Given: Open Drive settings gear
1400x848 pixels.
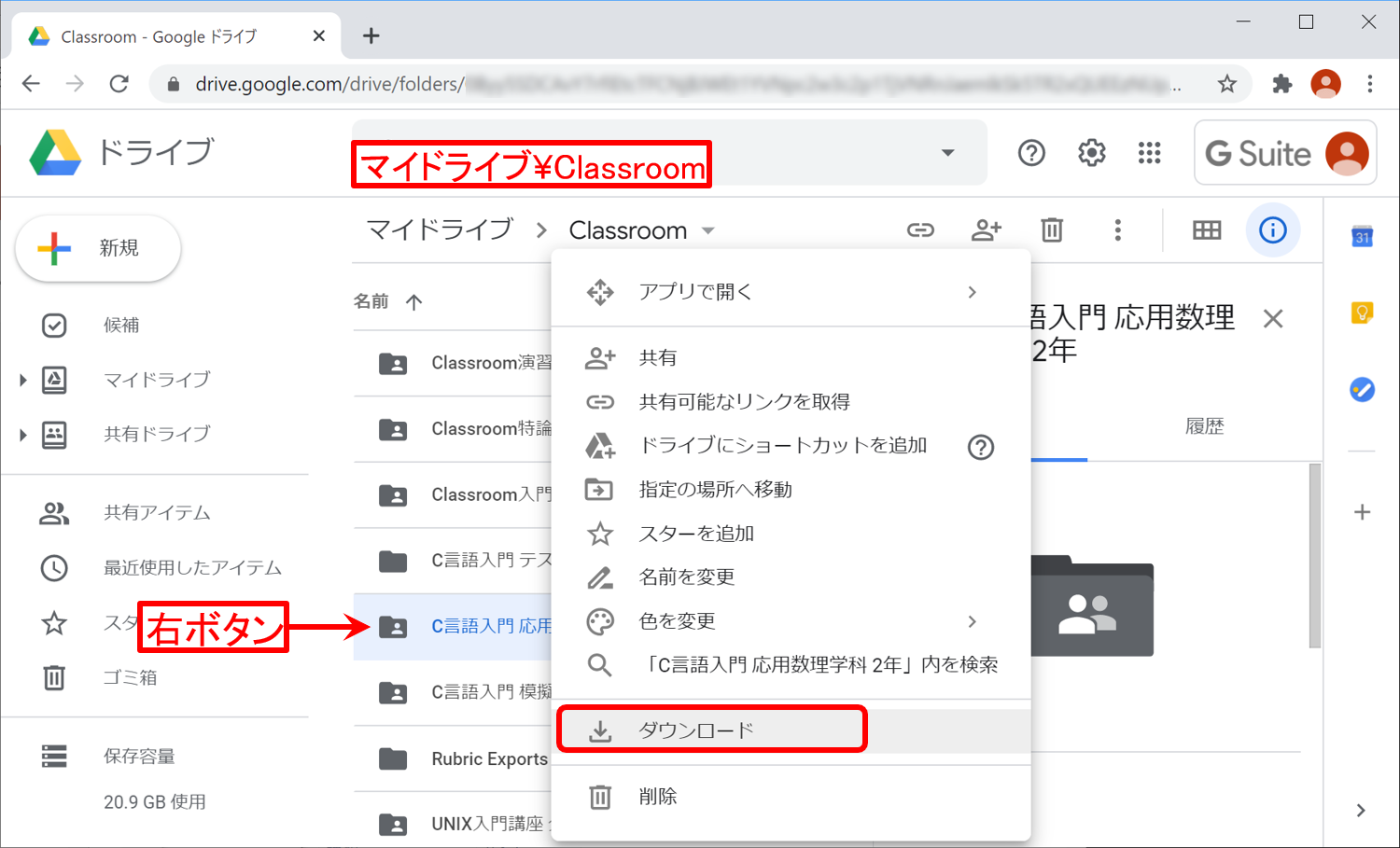Looking at the screenshot, I should 1091,153.
